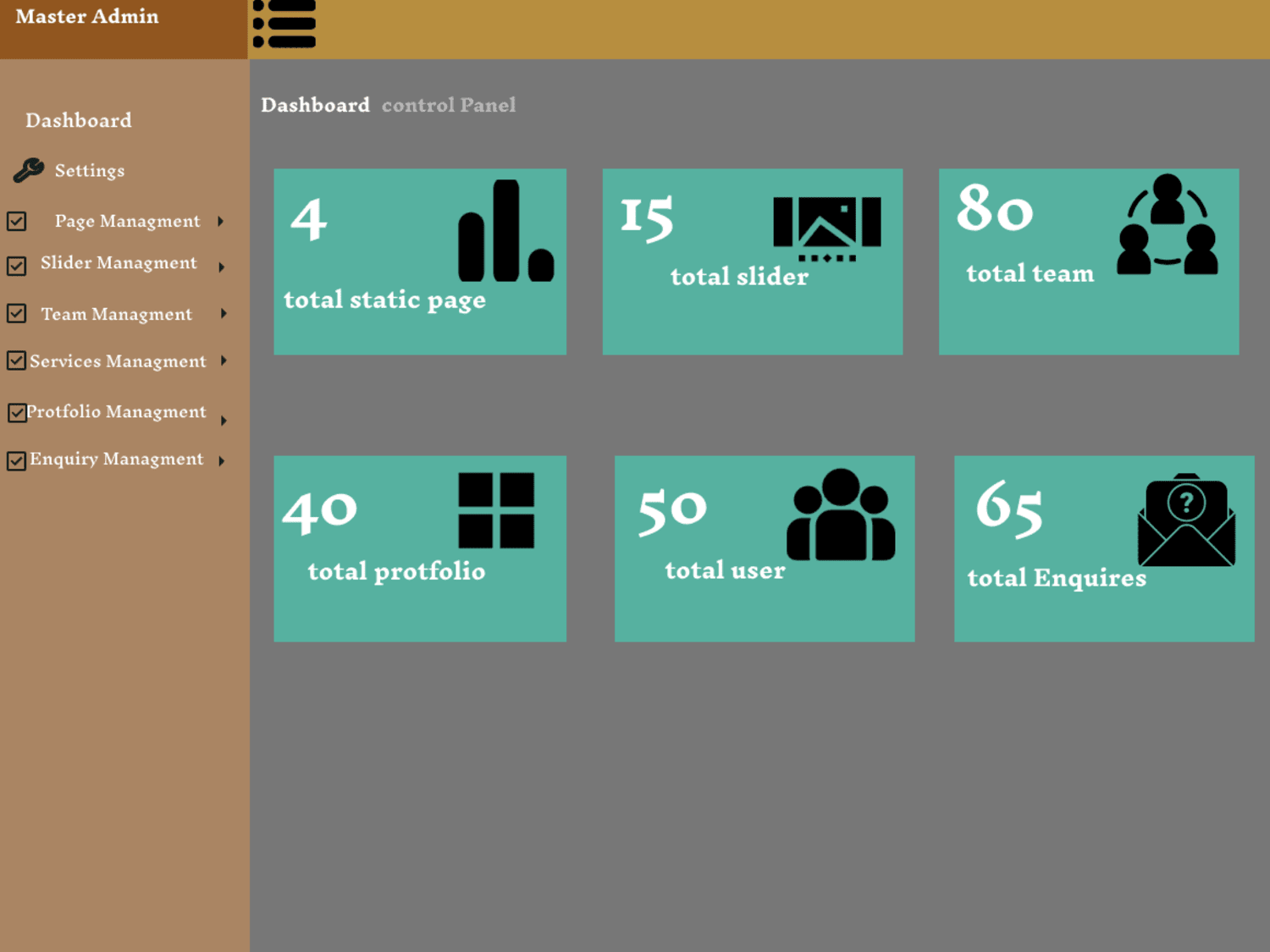This screenshot has height=952, width=1270.
Task: Open the total static page label
Action: point(384,300)
